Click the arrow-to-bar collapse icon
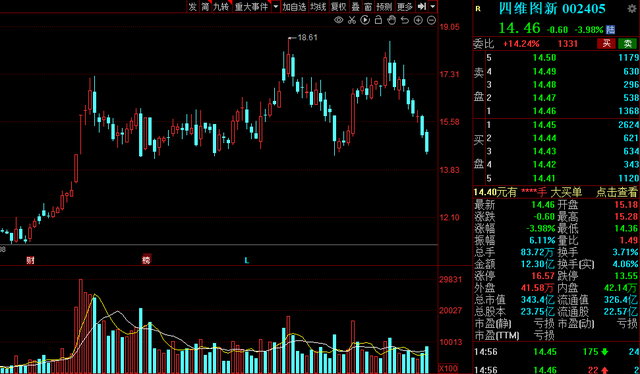The image size is (640, 374). [422, 7]
